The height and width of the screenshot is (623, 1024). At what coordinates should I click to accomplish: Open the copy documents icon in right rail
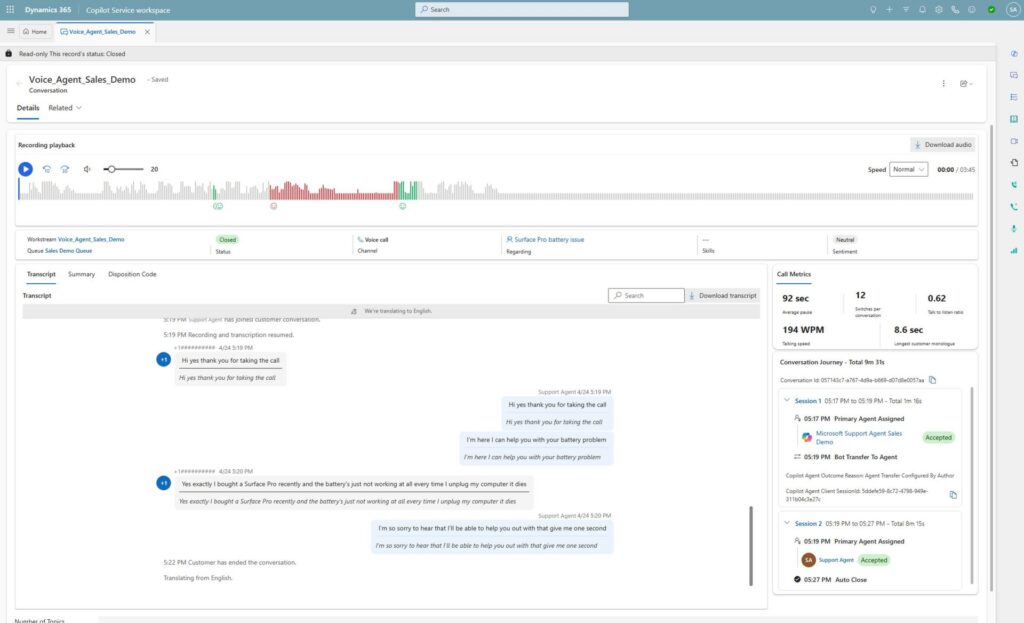pos(1014,163)
